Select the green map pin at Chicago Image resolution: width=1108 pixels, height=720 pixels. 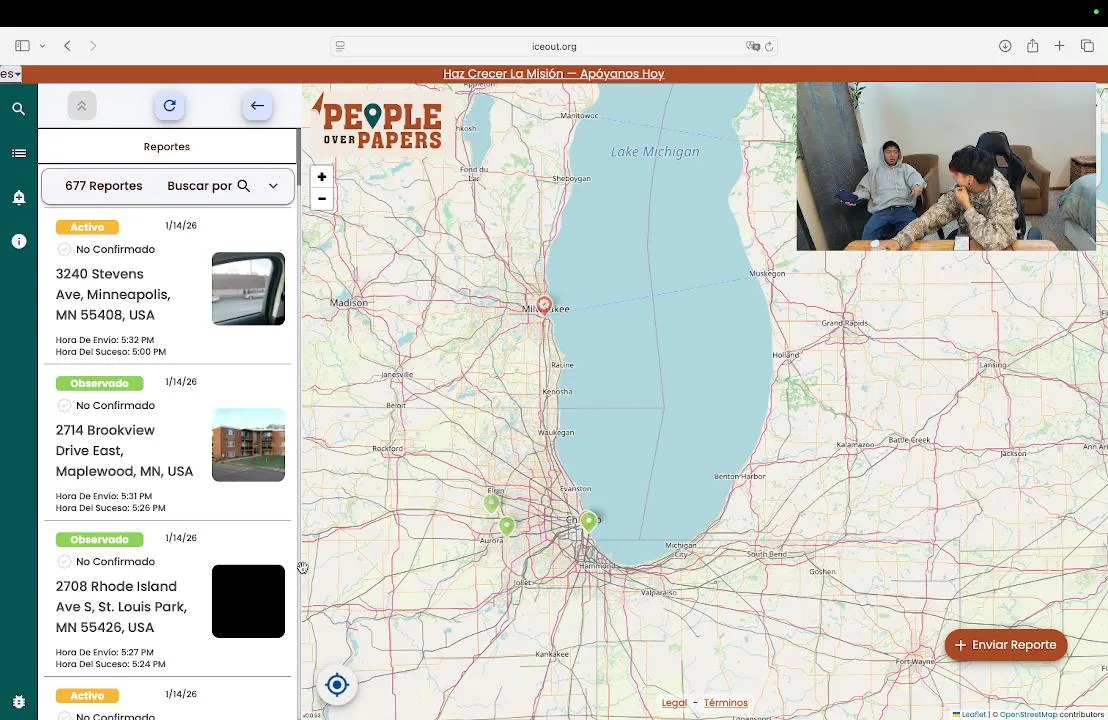[589, 521]
